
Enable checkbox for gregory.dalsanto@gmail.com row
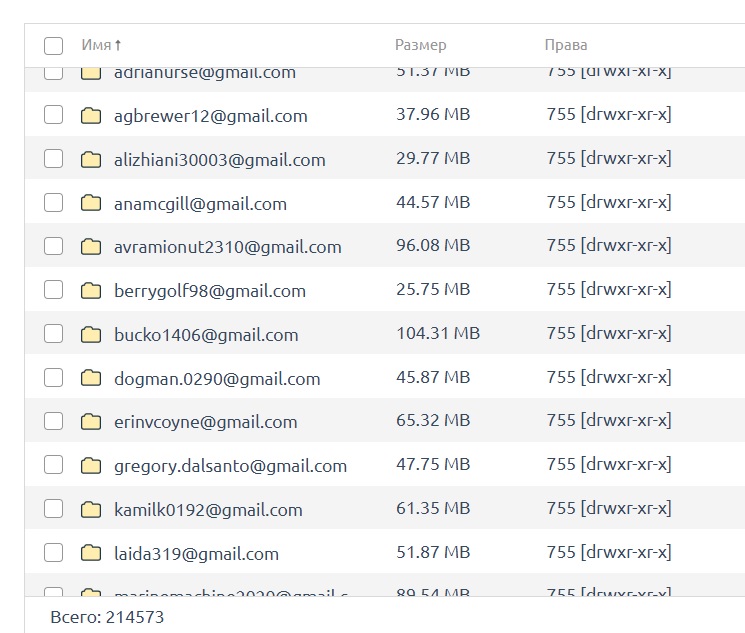53,465
